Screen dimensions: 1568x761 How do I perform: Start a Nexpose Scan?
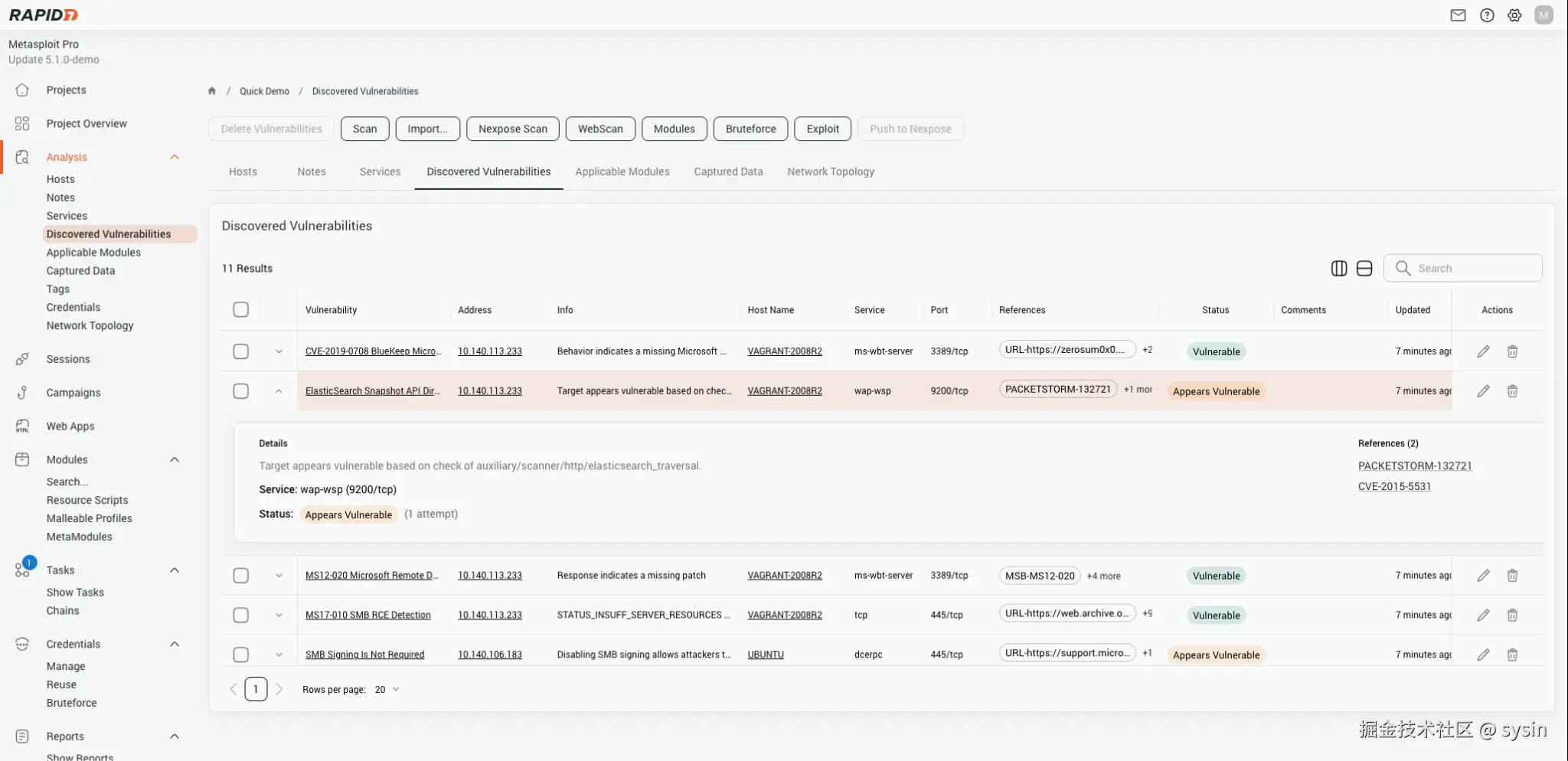(513, 129)
